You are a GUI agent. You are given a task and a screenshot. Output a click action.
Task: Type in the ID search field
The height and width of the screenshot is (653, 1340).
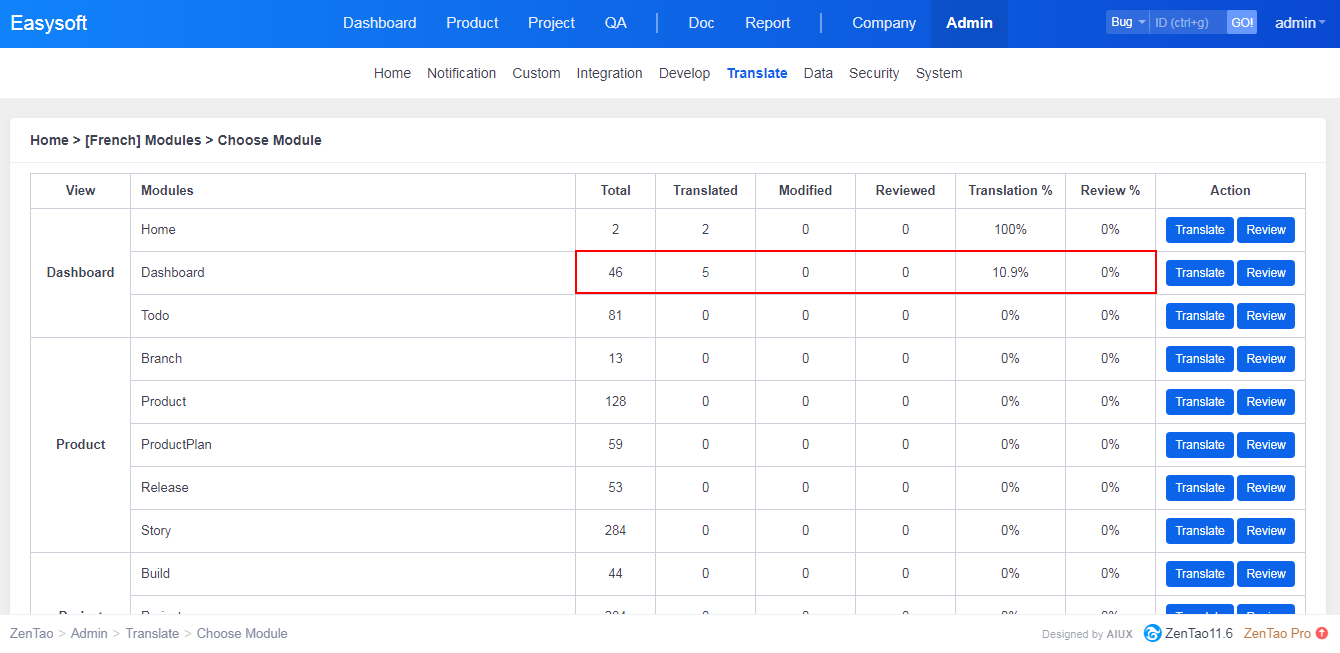coord(1187,22)
